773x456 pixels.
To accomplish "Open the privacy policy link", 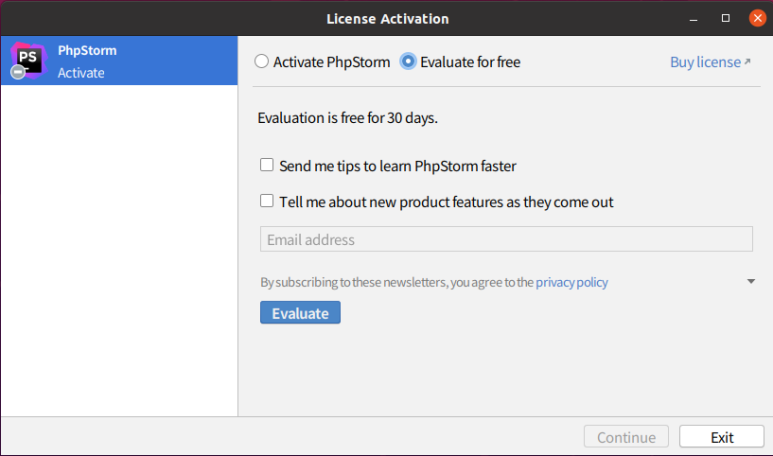I will (x=572, y=282).
